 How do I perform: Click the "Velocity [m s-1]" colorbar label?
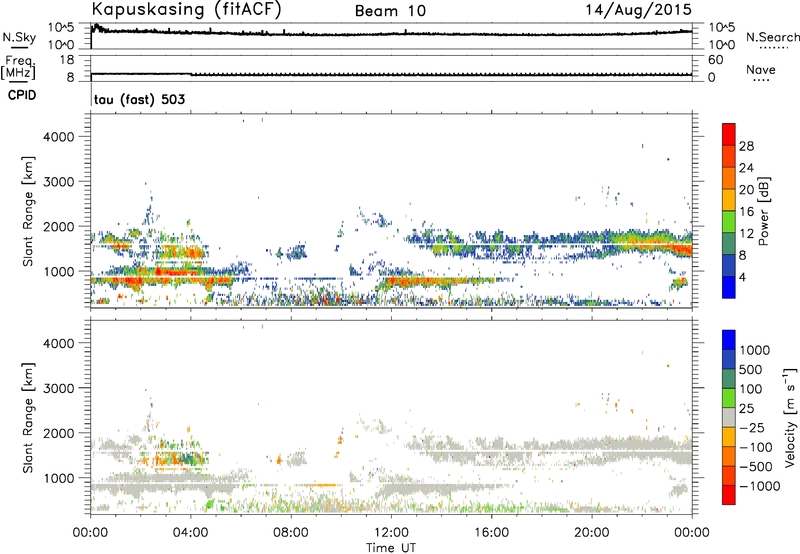point(790,417)
